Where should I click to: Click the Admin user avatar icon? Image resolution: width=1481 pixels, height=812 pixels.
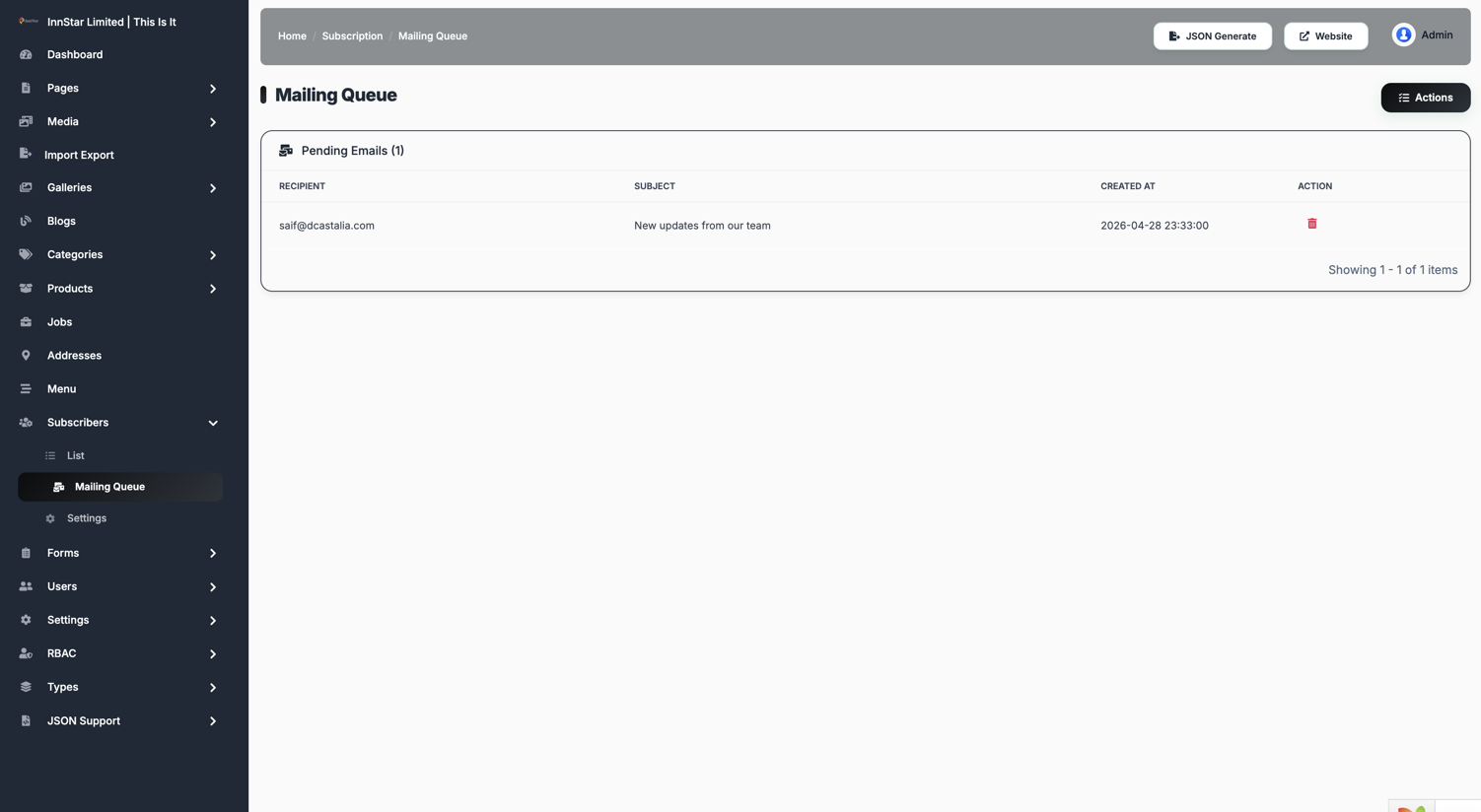coord(1403,34)
